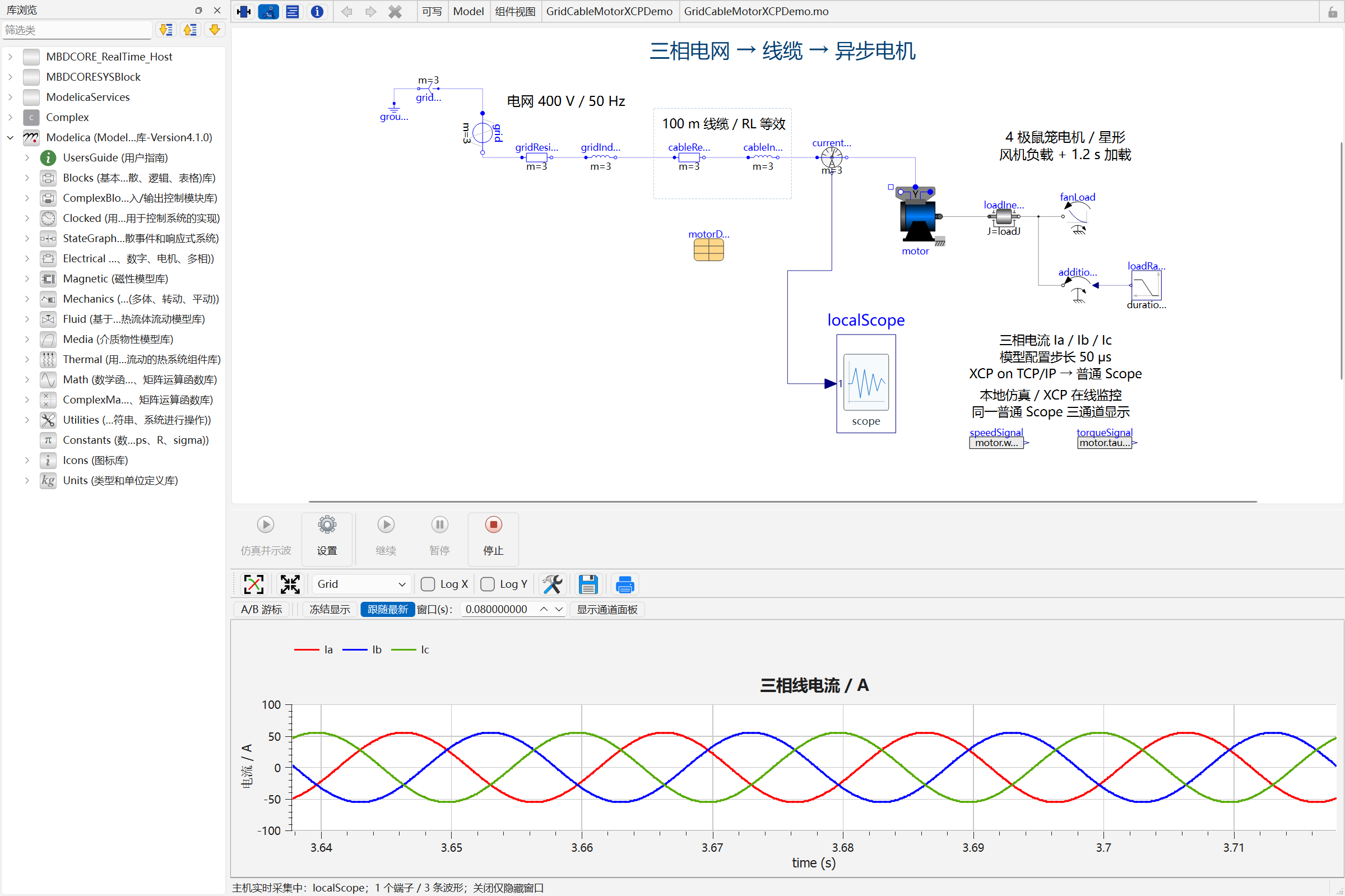Image resolution: width=1345 pixels, height=896 pixels.
Task: Click the expand-all icon in the library browser
Action: [x=166, y=30]
